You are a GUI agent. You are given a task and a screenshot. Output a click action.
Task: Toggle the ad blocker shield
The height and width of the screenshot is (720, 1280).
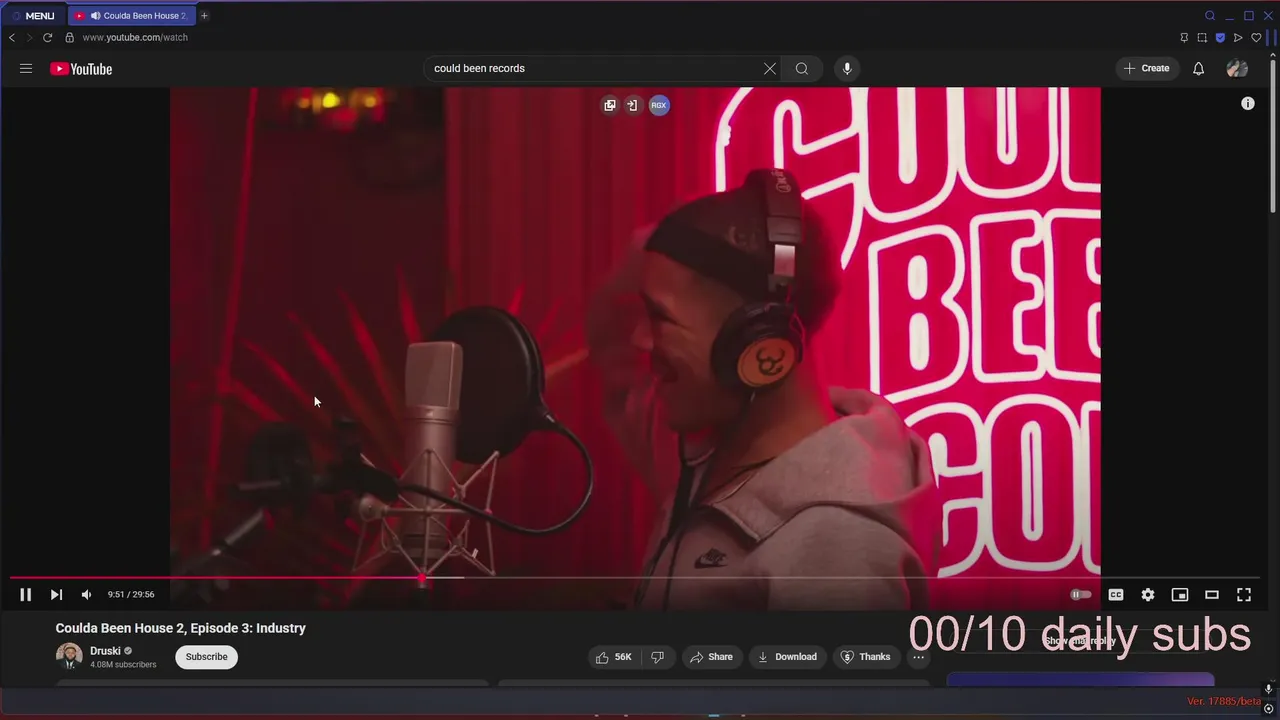pos(1220,38)
